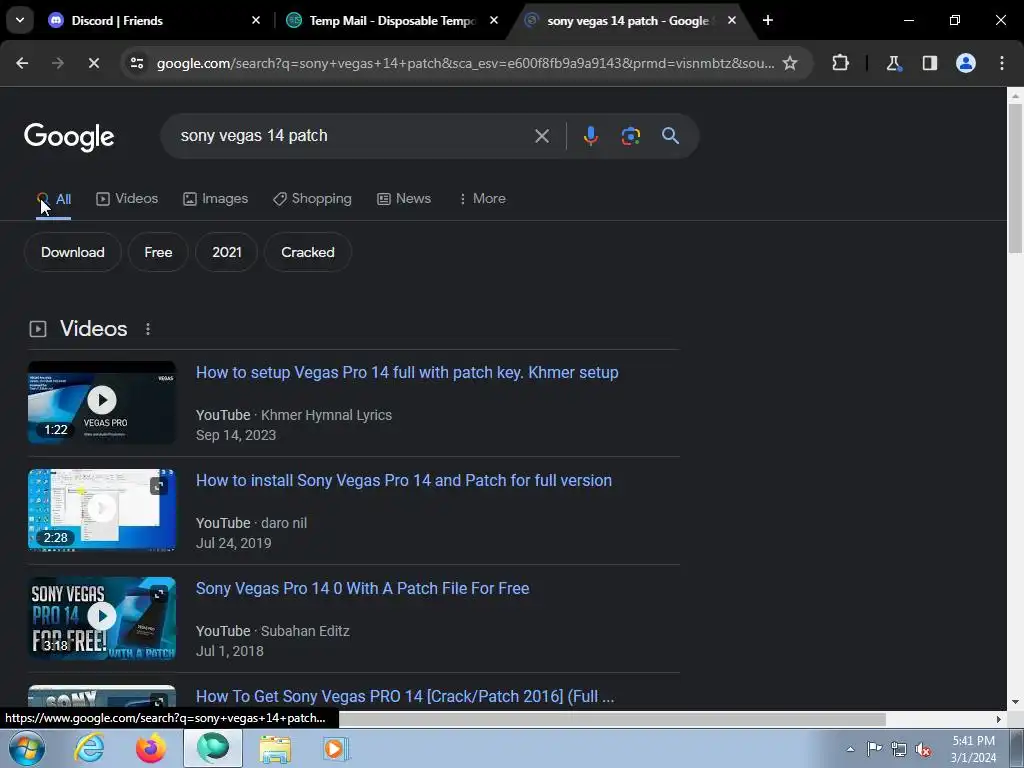Go back to the previous page
1024x768 pixels.
pyautogui.click(x=22, y=63)
